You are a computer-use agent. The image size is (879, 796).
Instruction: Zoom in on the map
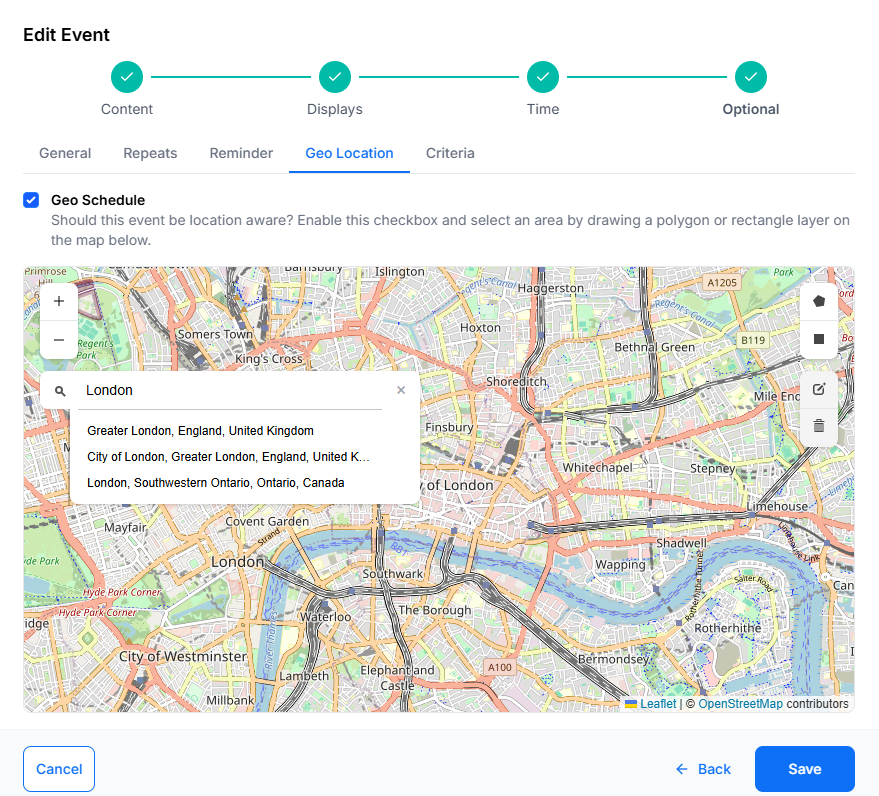coord(59,302)
